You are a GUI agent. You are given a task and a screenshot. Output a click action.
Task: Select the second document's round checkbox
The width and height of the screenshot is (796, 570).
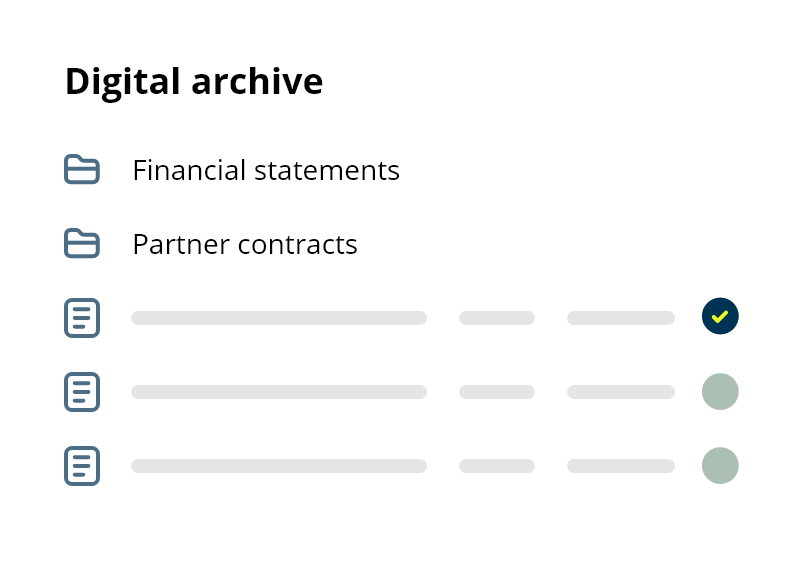click(720, 391)
